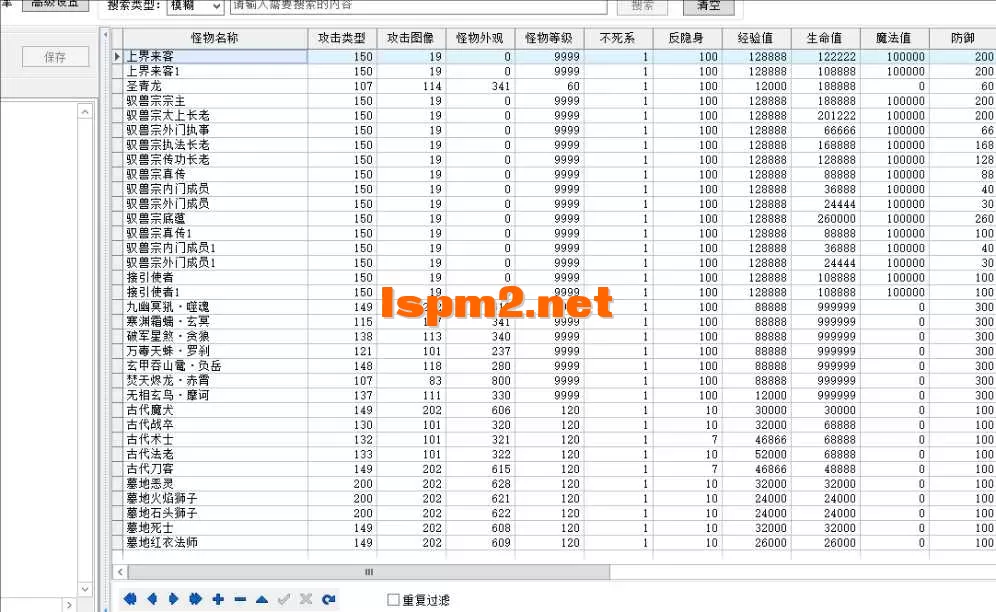Delete the current record with the minus icon
This screenshot has width=996, height=612.
pyautogui.click(x=240, y=599)
